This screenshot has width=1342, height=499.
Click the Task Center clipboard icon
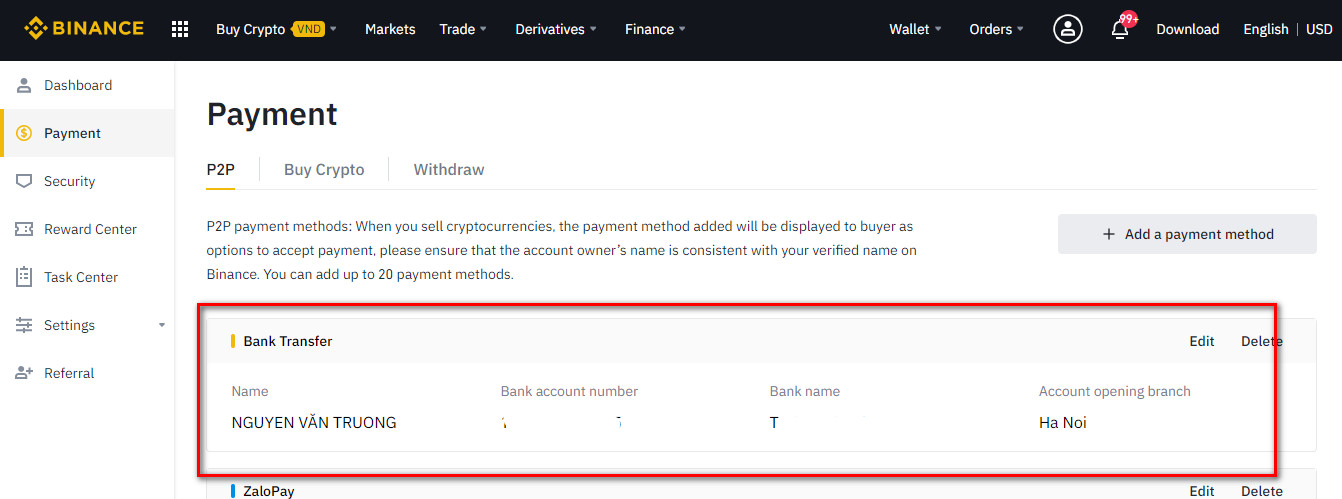(x=24, y=277)
